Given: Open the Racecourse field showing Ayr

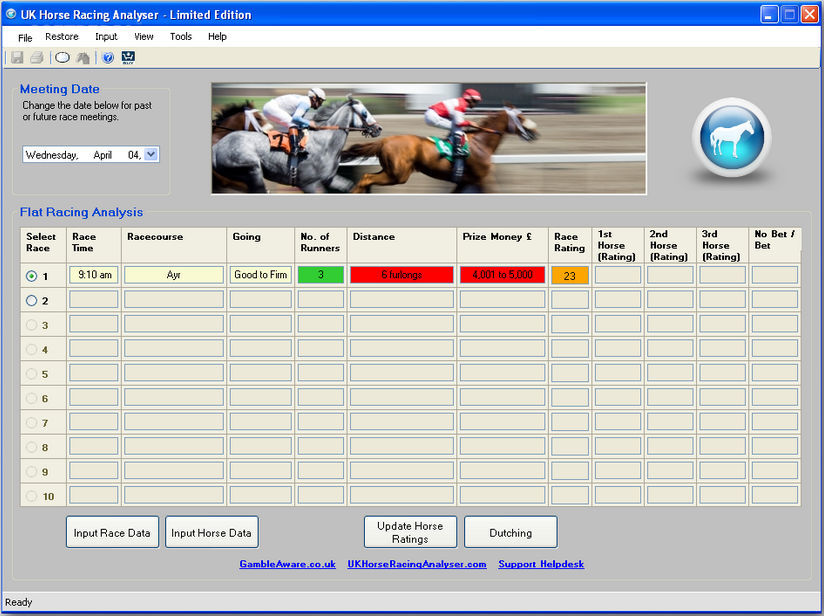Looking at the screenshot, I should pos(173,275).
